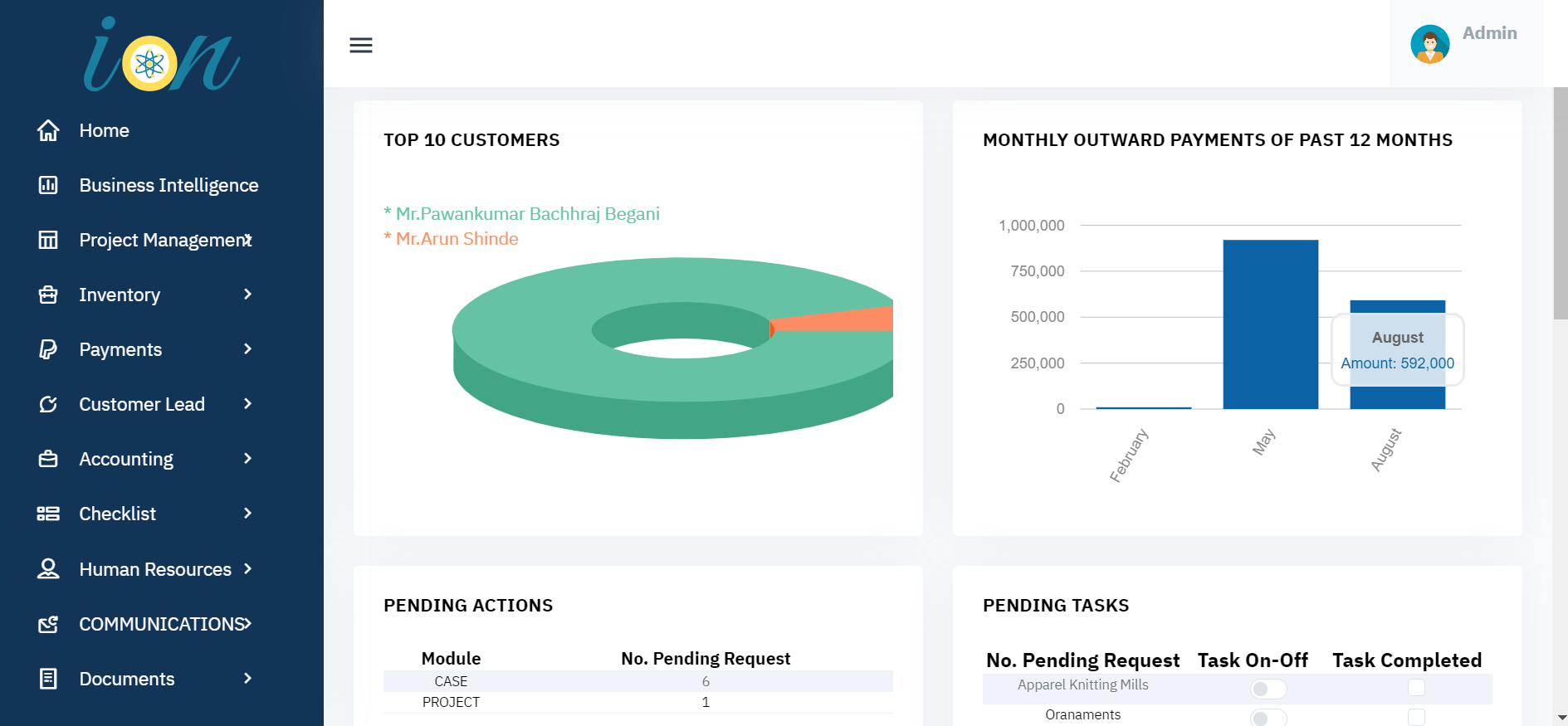Check Task Completed for Oranaments
This screenshot has height=726, width=1568.
tap(1416, 717)
